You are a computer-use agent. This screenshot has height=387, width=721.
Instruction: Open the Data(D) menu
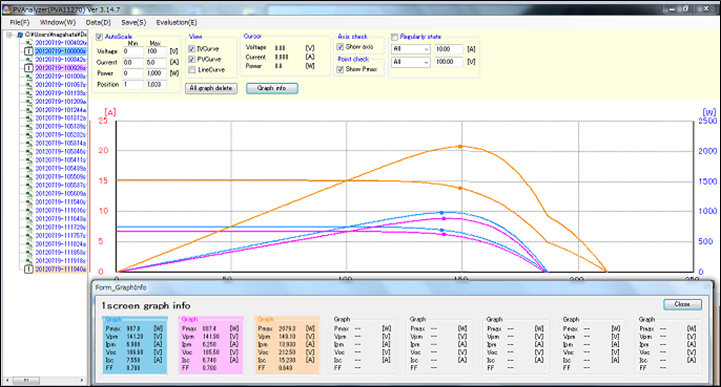(x=98, y=22)
